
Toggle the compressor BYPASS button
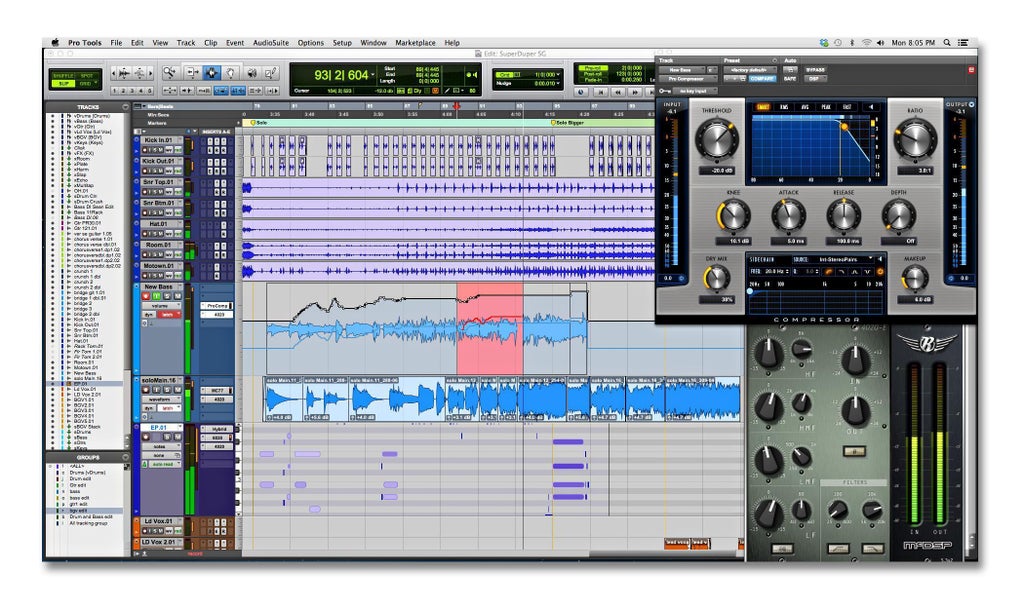click(817, 70)
